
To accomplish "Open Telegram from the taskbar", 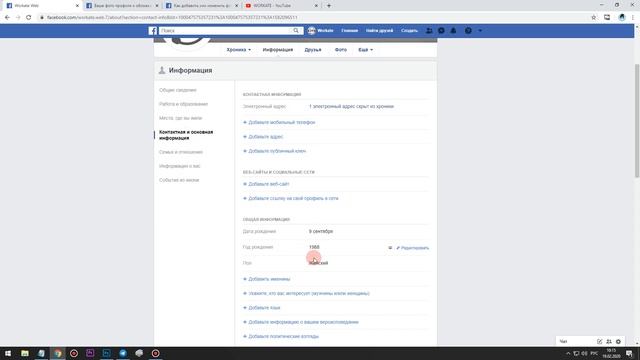I will (x=123, y=353).
